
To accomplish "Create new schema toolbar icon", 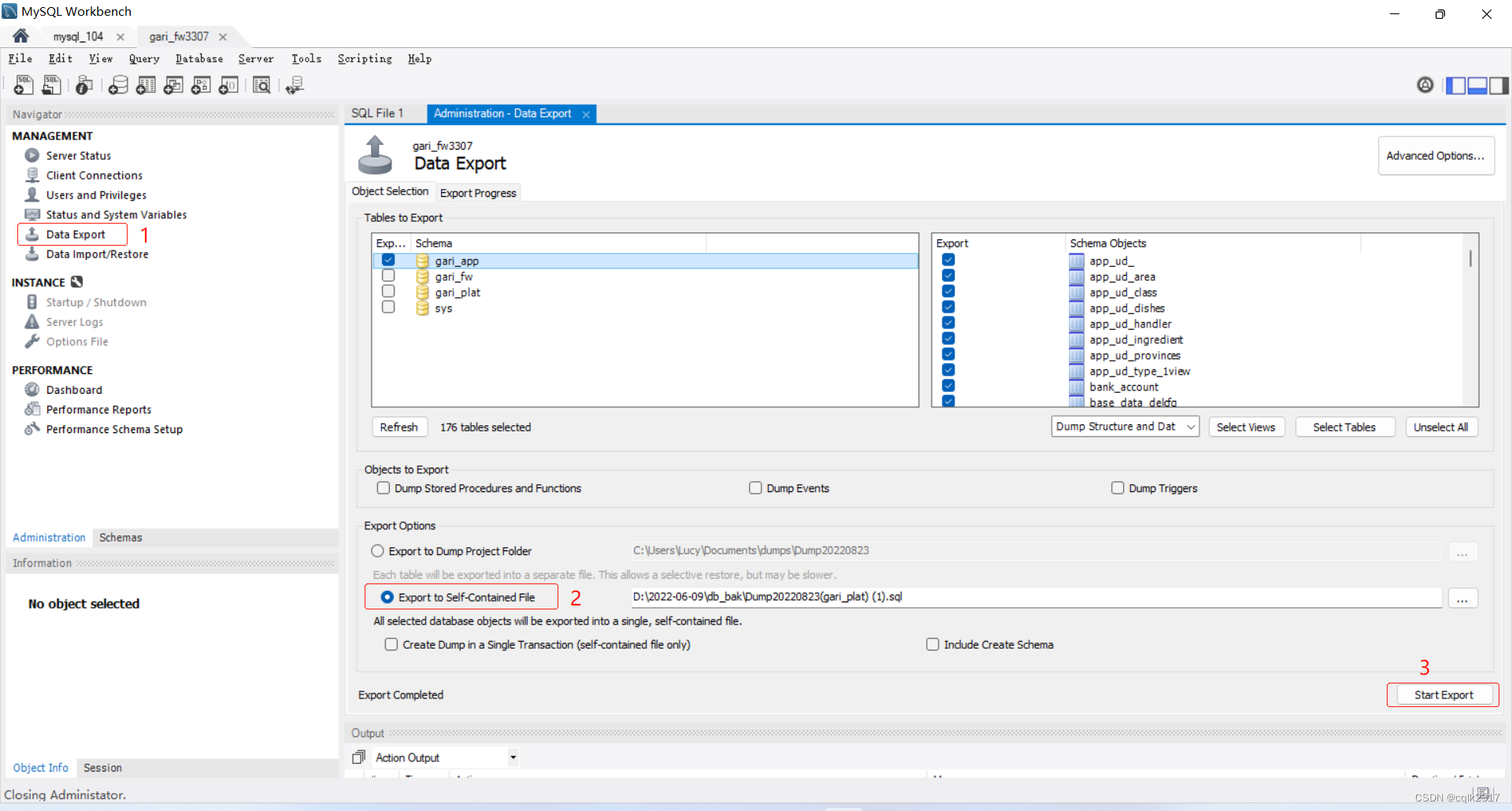I will point(118,85).
